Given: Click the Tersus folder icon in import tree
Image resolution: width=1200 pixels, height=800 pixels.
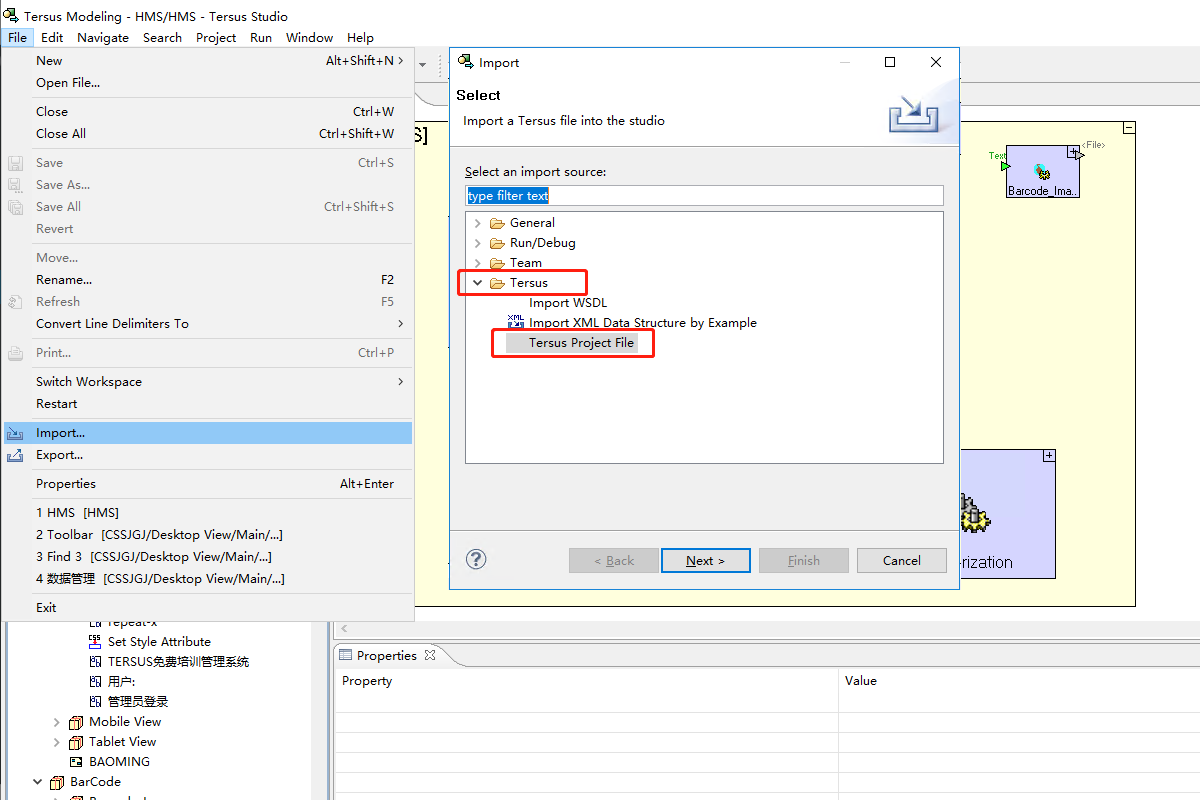Looking at the screenshot, I should click(x=497, y=283).
